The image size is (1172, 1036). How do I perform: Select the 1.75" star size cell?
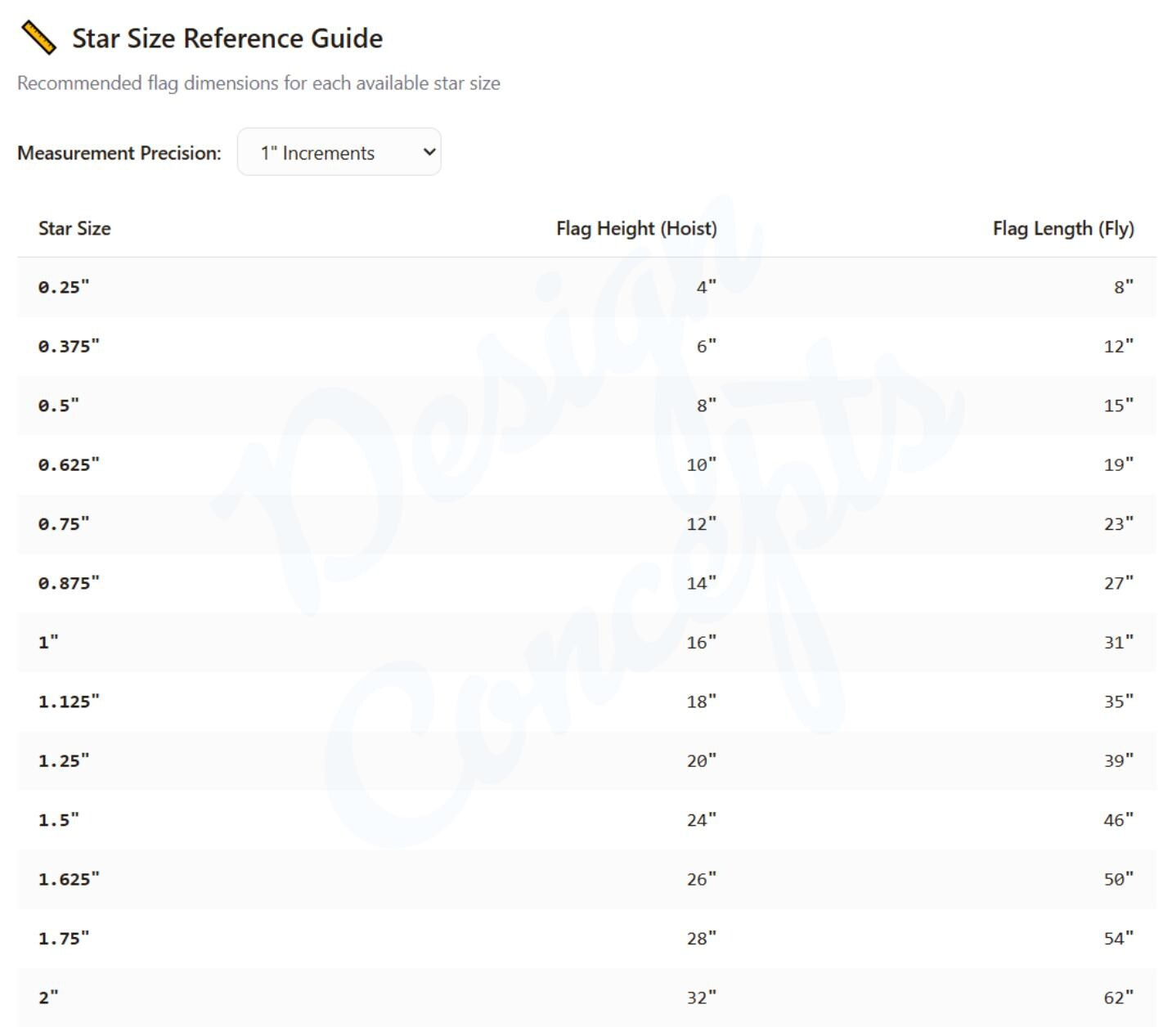pyautogui.click(x=64, y=939)
